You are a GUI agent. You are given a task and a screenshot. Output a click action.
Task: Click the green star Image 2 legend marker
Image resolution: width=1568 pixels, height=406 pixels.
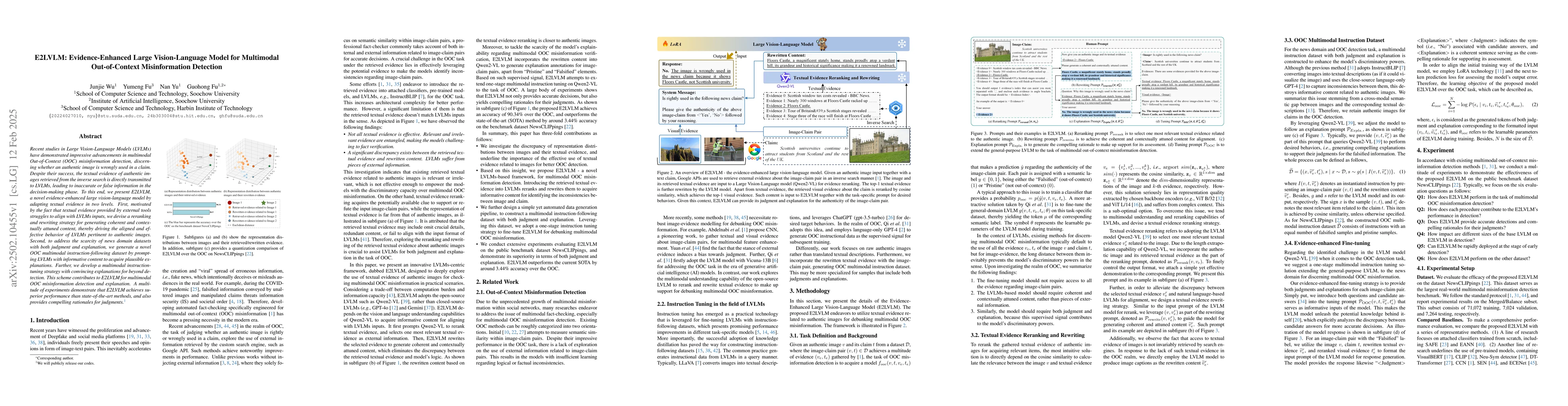coord(264,203)
